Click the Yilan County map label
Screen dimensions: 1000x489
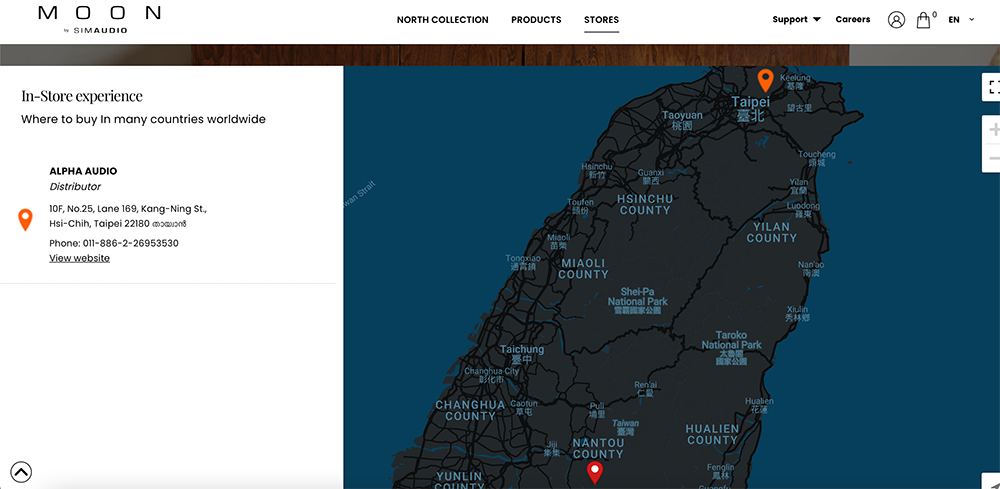tap(772, 232)
